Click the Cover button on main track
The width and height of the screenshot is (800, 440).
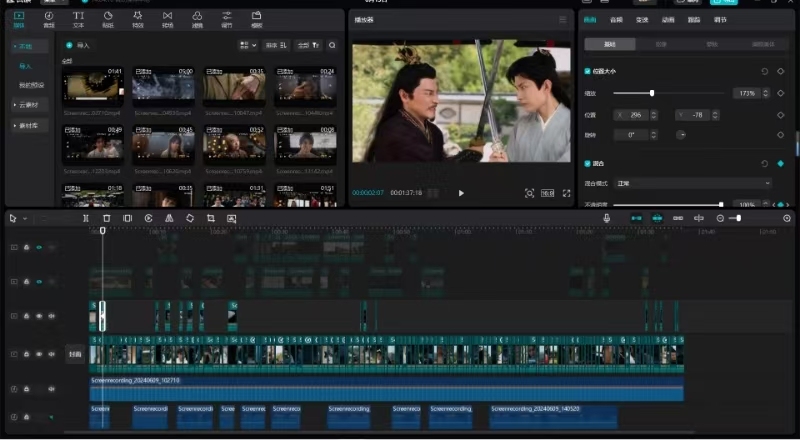click(75, 354)
